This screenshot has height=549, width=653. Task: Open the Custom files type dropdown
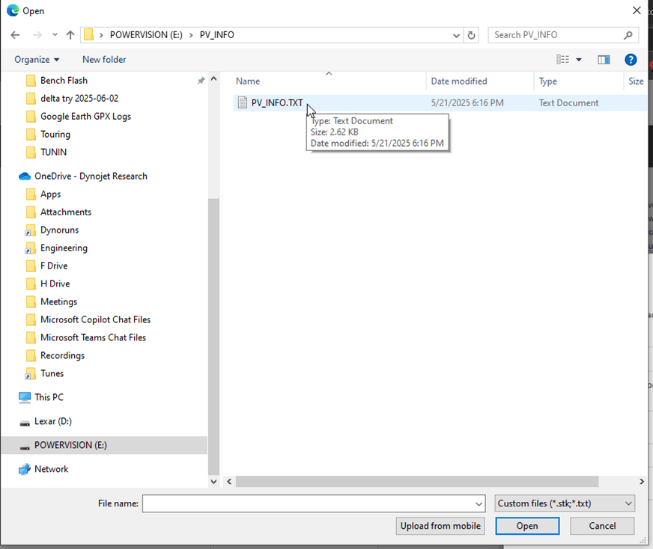[x=565, y=504]
